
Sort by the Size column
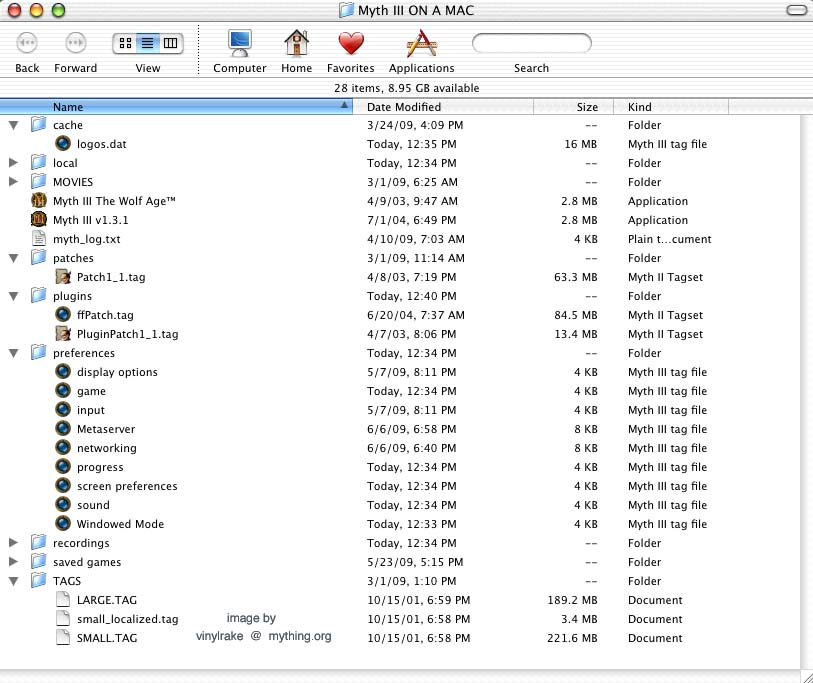pyautogui.click(x=573, y=107)
